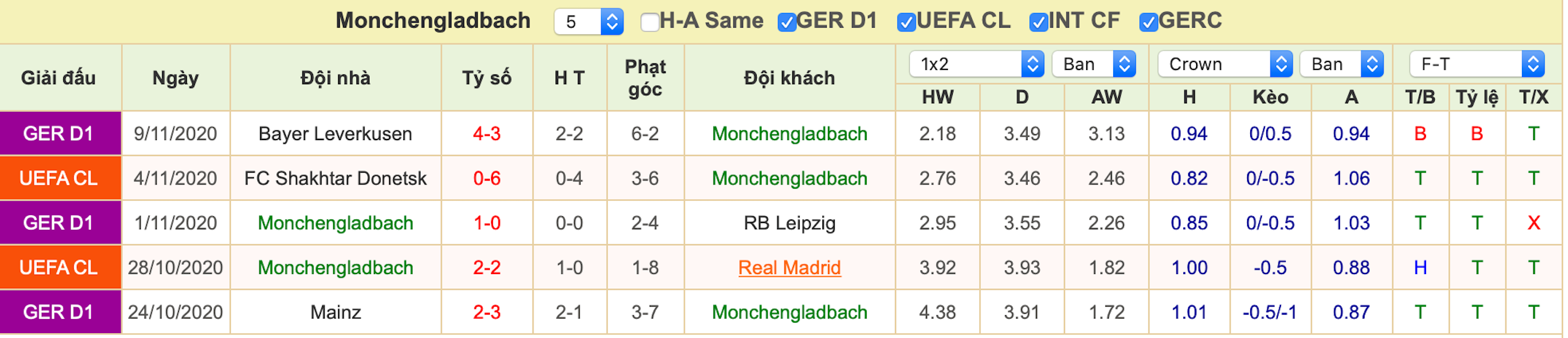Open the Ban dropdown next to 1x2
The width and height of the screenshot is (1568, 338).
click(1093, 64)
